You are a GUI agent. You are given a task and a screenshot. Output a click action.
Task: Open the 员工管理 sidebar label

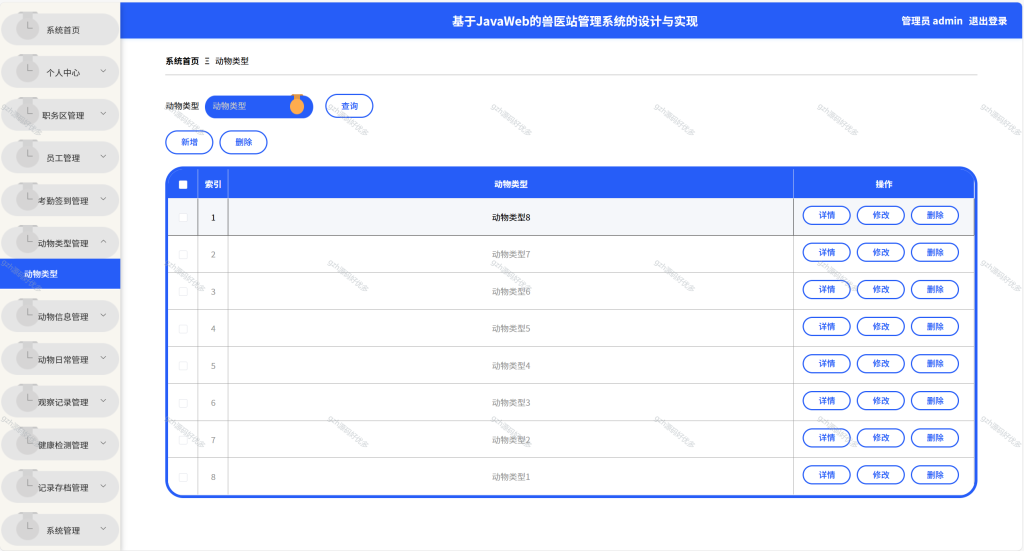pos(63,158)
